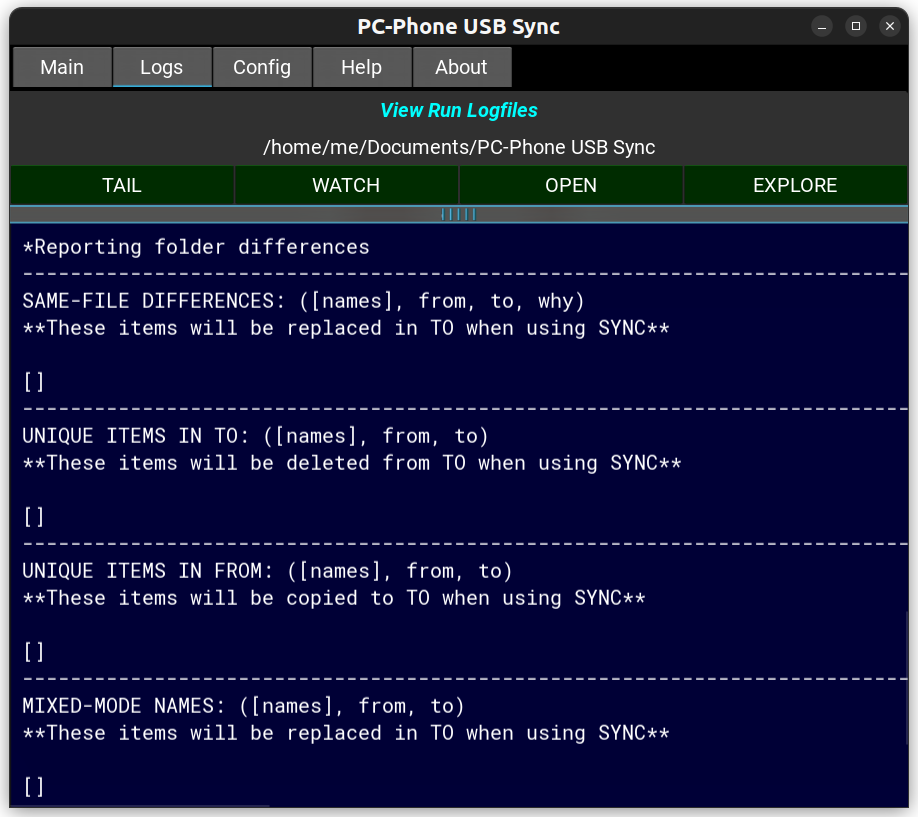Click the UNIQUE ITEMS IN FROM line
918x817 pixels.
267,571
